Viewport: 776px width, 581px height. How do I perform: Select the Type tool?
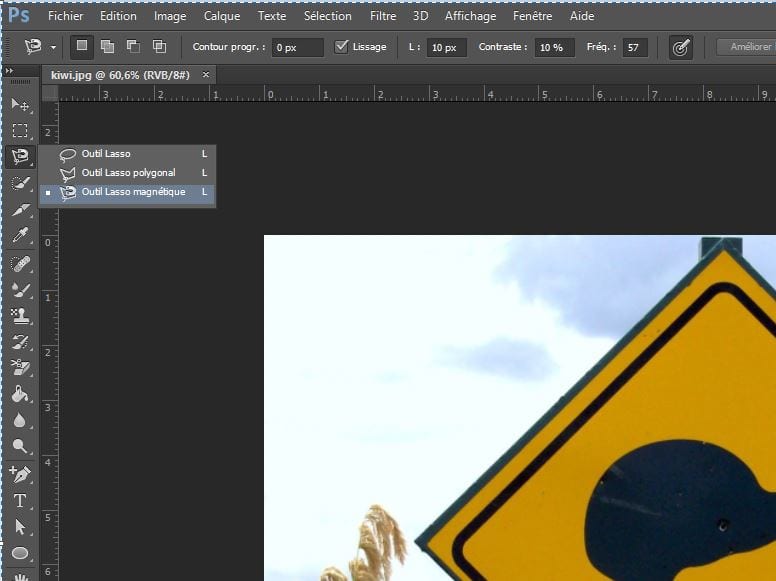click(20, 501)
